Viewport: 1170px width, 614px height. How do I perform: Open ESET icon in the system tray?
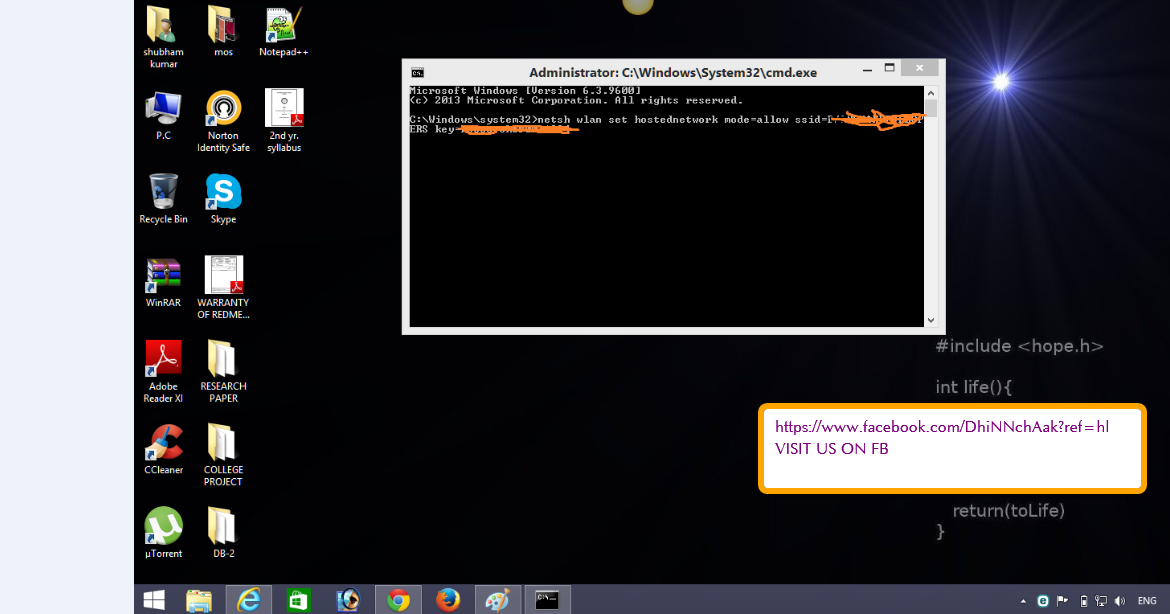click(x=1041, y=600)
